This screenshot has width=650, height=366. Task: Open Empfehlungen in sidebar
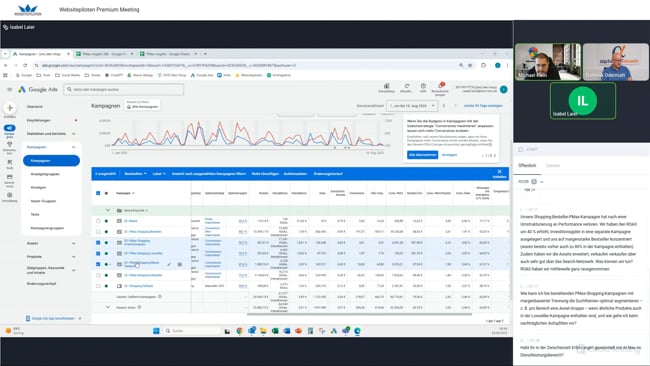coord(39,120)
